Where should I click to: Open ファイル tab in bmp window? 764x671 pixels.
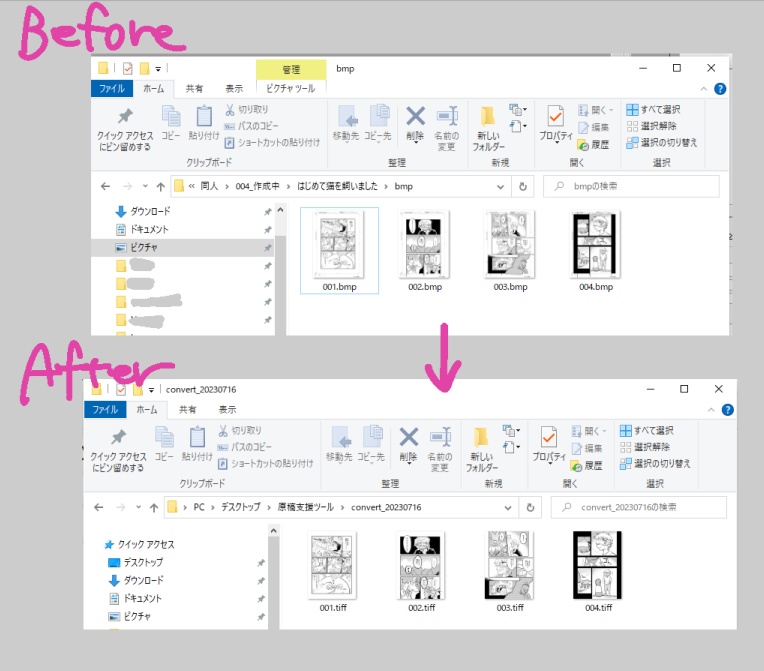point(112,89)
